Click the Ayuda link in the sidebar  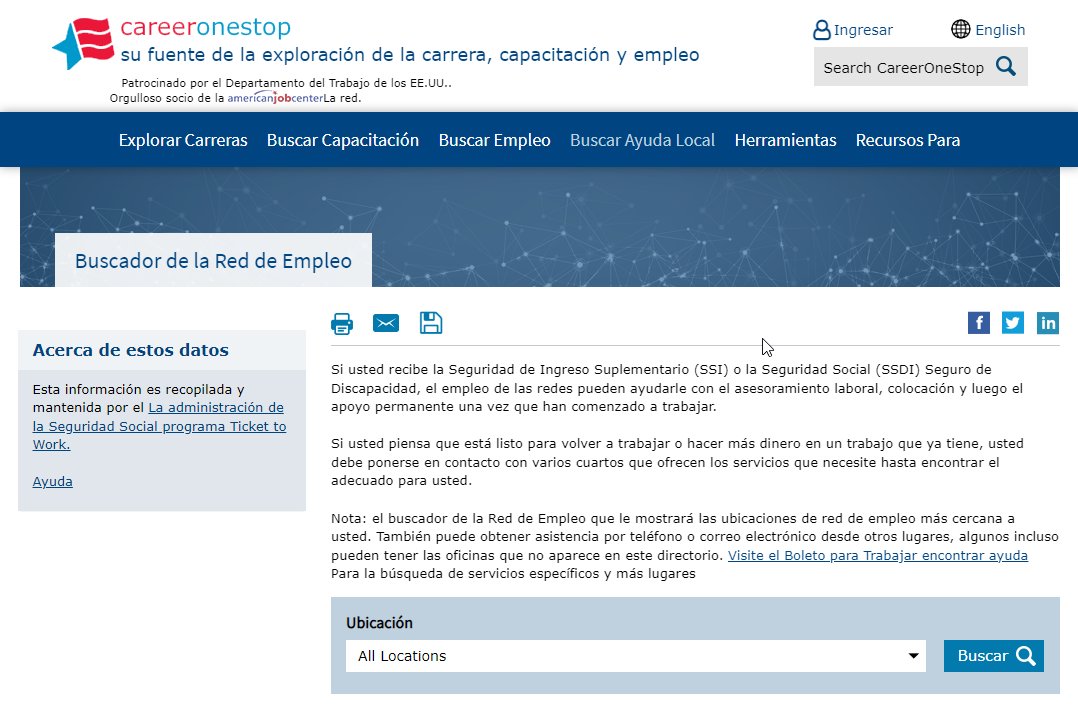(x=52, y=481)
